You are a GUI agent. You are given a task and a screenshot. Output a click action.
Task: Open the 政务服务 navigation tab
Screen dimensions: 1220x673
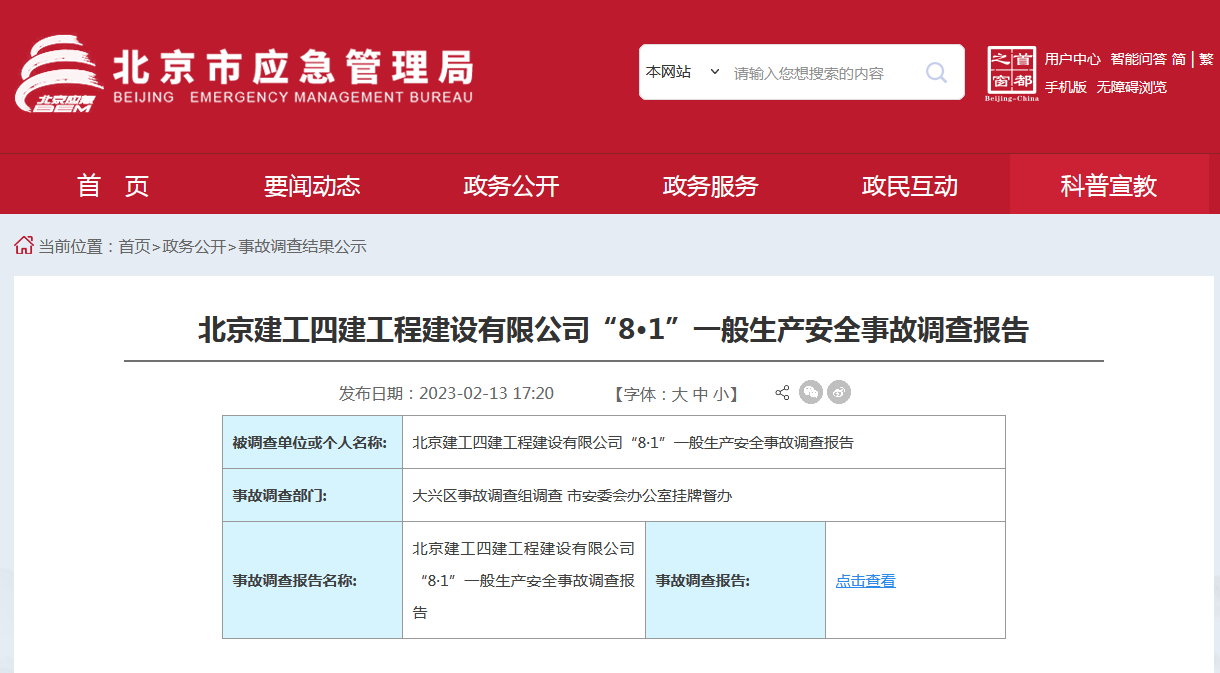(x=711, y=185)
